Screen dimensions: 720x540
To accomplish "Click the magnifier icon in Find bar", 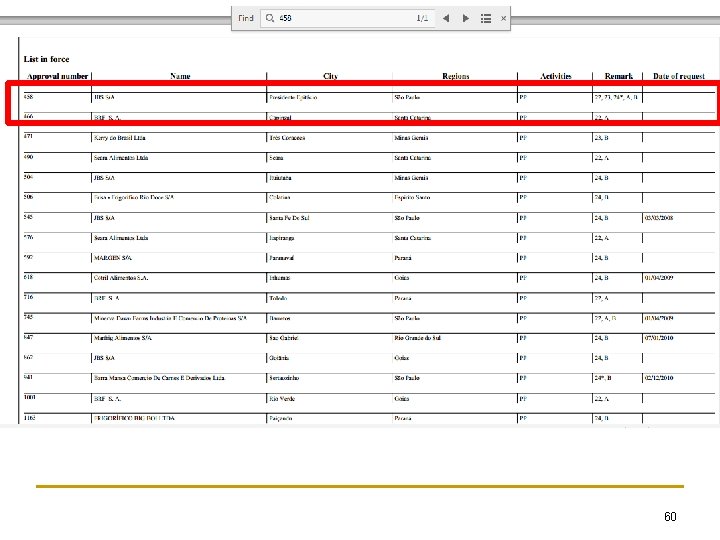I will point(270,18).
